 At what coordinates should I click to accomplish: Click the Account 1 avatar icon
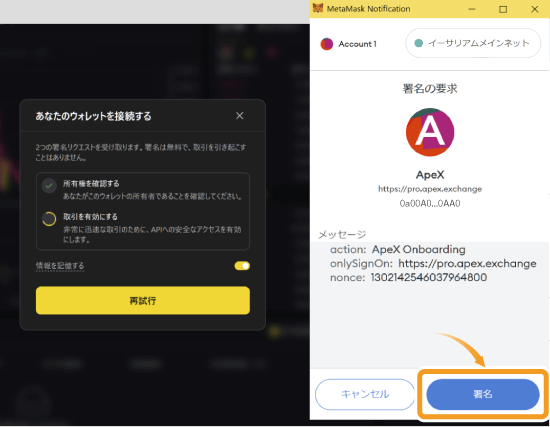[327, 44]
